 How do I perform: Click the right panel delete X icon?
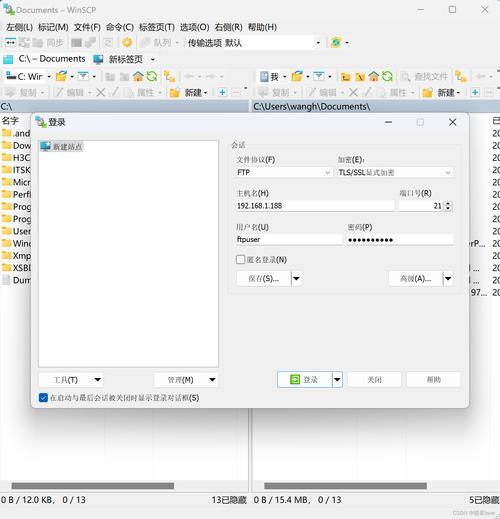pos(354,92)
